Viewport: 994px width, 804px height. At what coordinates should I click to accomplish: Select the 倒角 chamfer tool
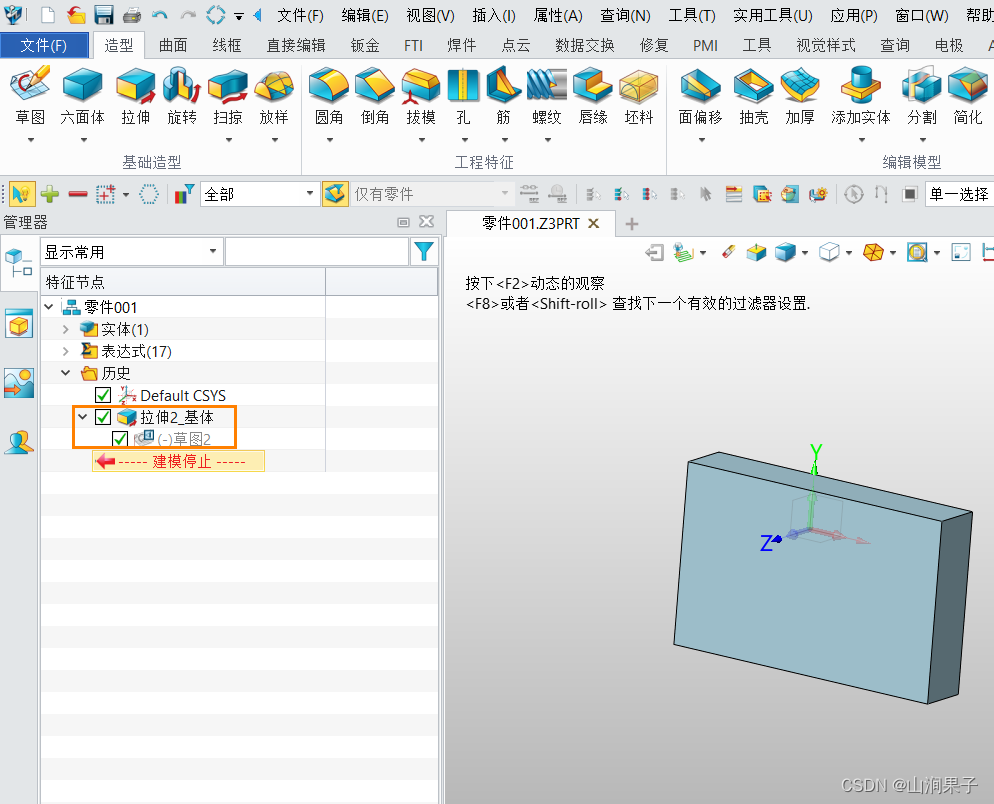375,95
